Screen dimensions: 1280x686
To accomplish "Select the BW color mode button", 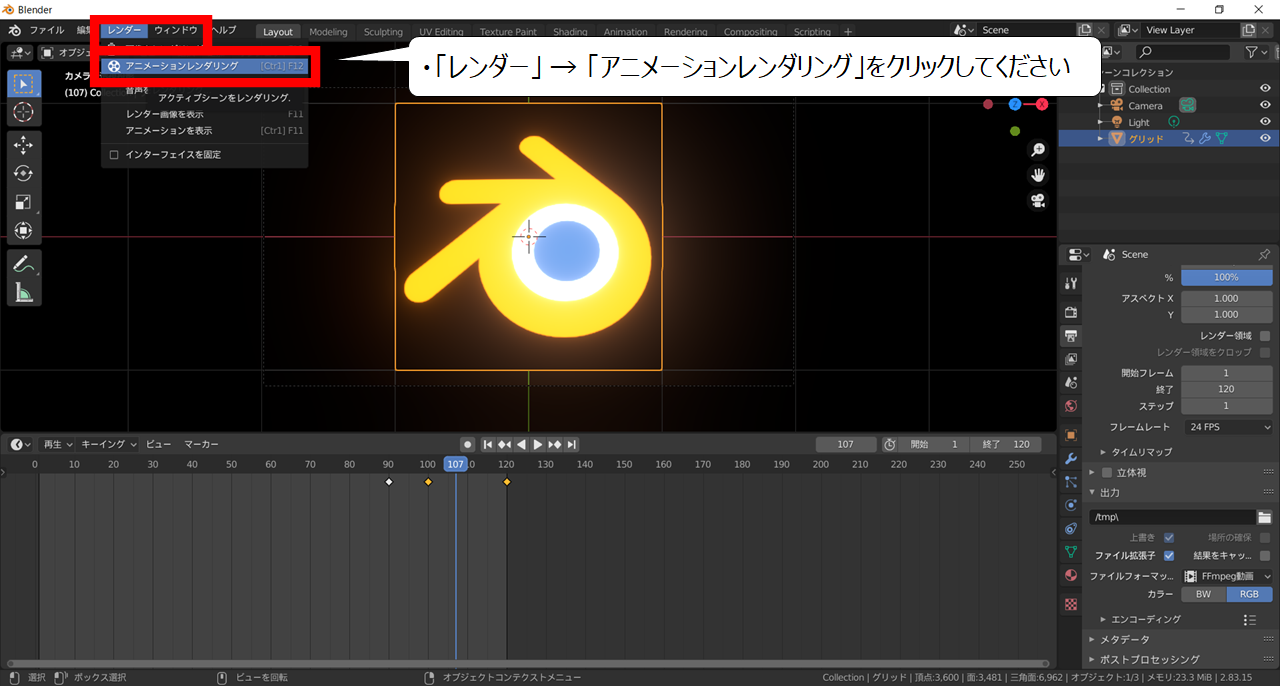I will tap(1204, 594).
